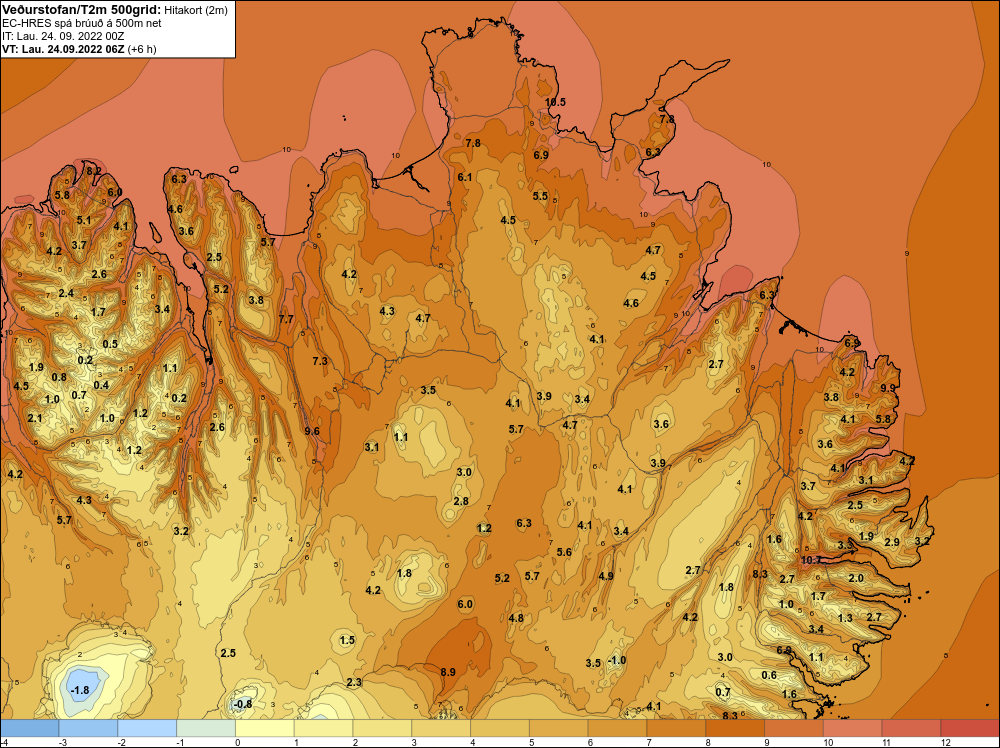Viewport: 1000px width, 748px height.
Task: Click the '2.8' temperature value
Action: tap(461, 501)
